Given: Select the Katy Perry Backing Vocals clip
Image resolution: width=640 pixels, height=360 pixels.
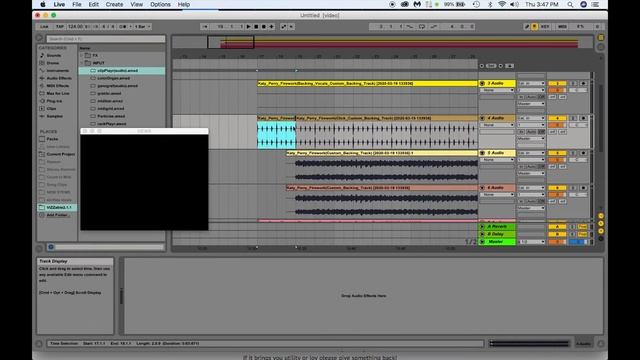Looking at the screenshot, I should tap(367, 83).
